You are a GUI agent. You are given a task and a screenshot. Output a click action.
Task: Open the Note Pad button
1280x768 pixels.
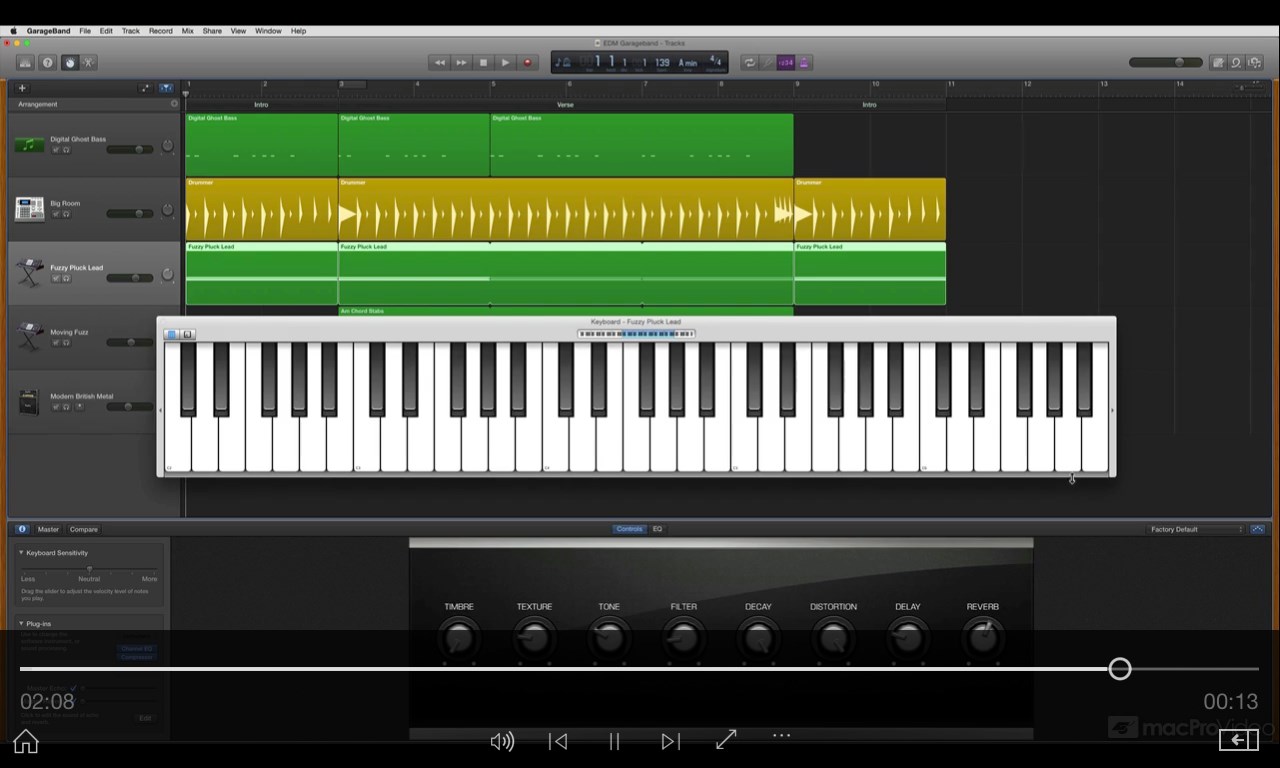[1218, 63]
